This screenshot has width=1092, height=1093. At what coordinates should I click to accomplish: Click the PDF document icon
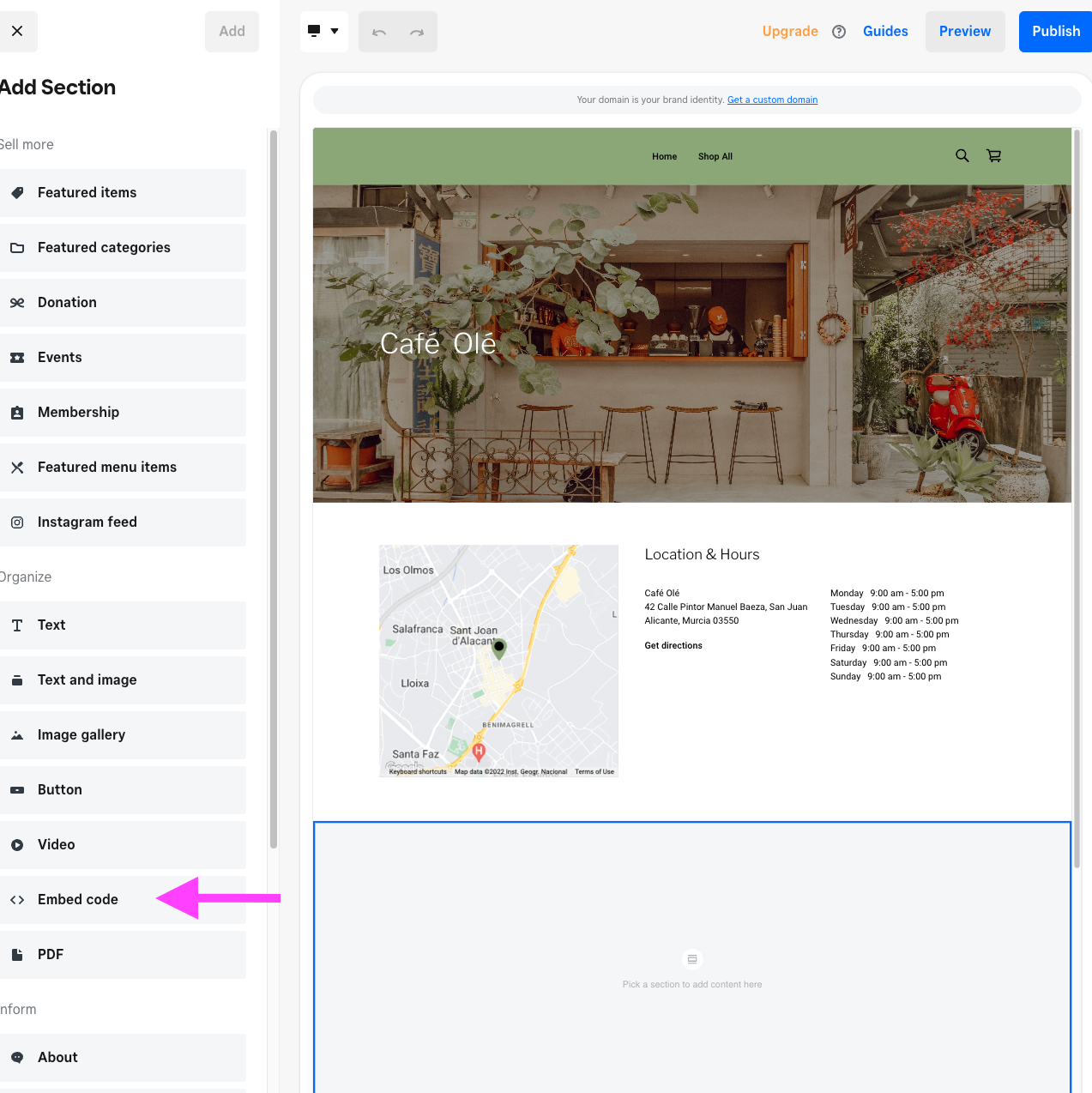point(17,954)
